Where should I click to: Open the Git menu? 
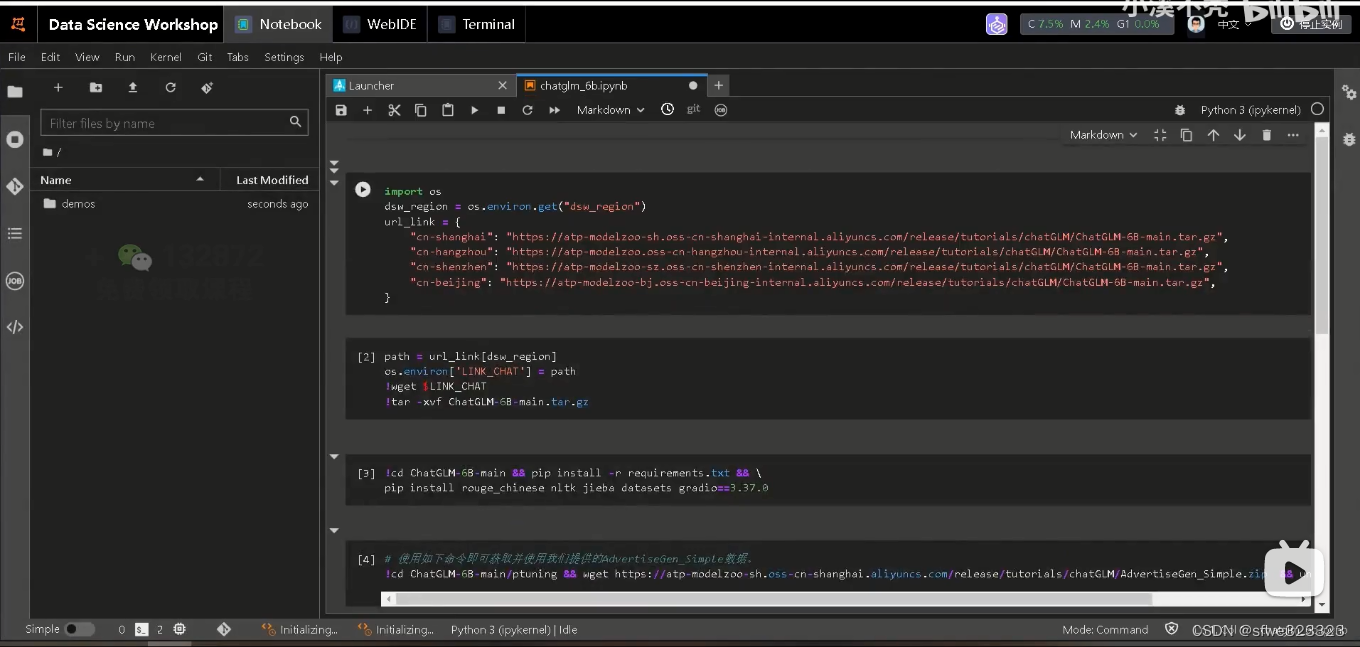[205, 57]
